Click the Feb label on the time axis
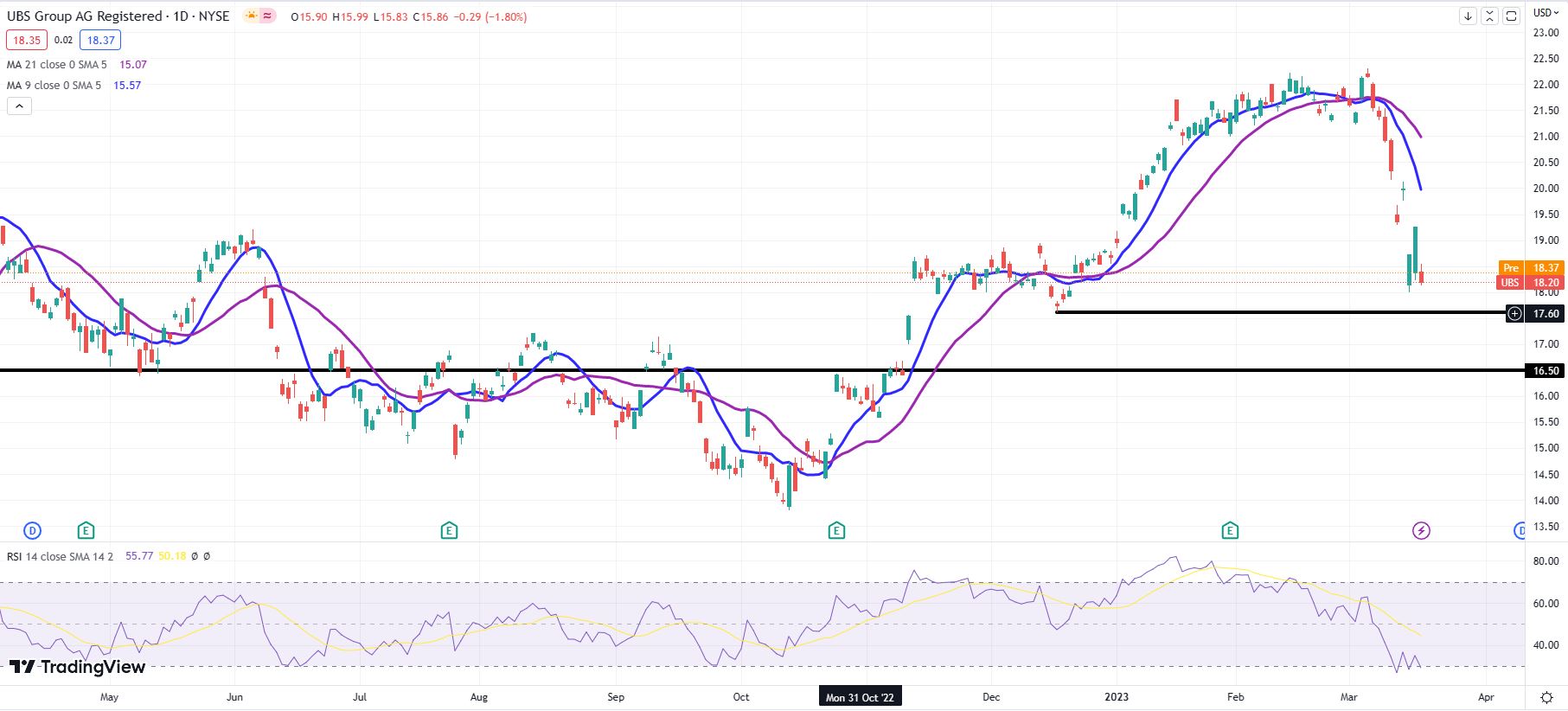The height and width of the screenshot is (711, 1568). coord(1236,697)
